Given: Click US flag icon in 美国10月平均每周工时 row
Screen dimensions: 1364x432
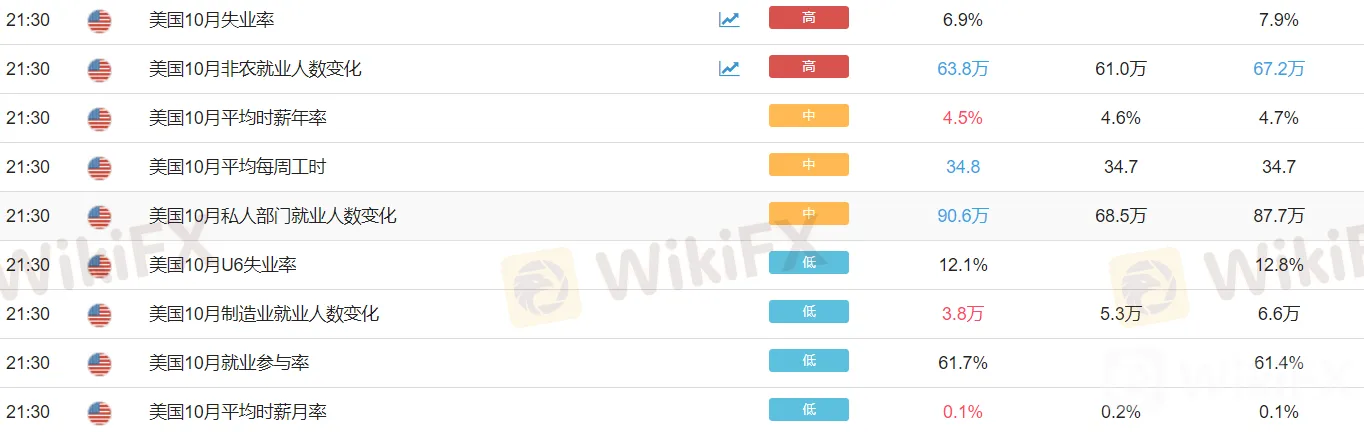Looking at the screenshot, I should [x=99, y=168].
